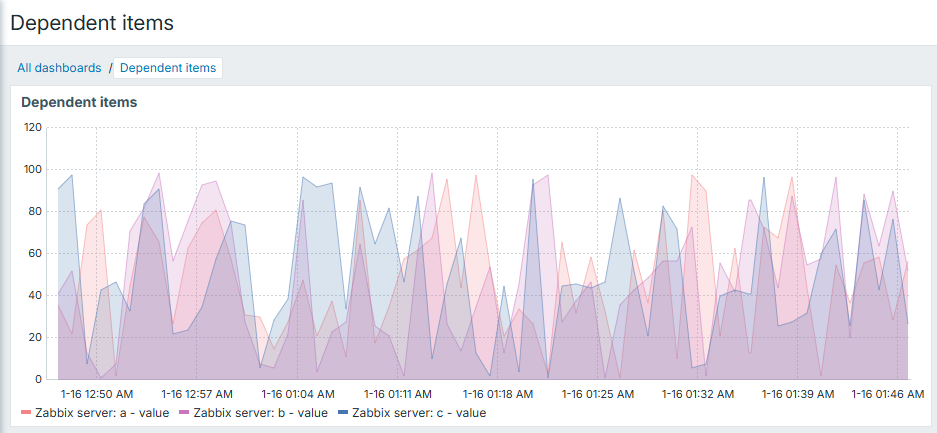This screenshot has width=937, height=433.
Task: Click the 1-16 01:46 AM time label
Action: 887,395
